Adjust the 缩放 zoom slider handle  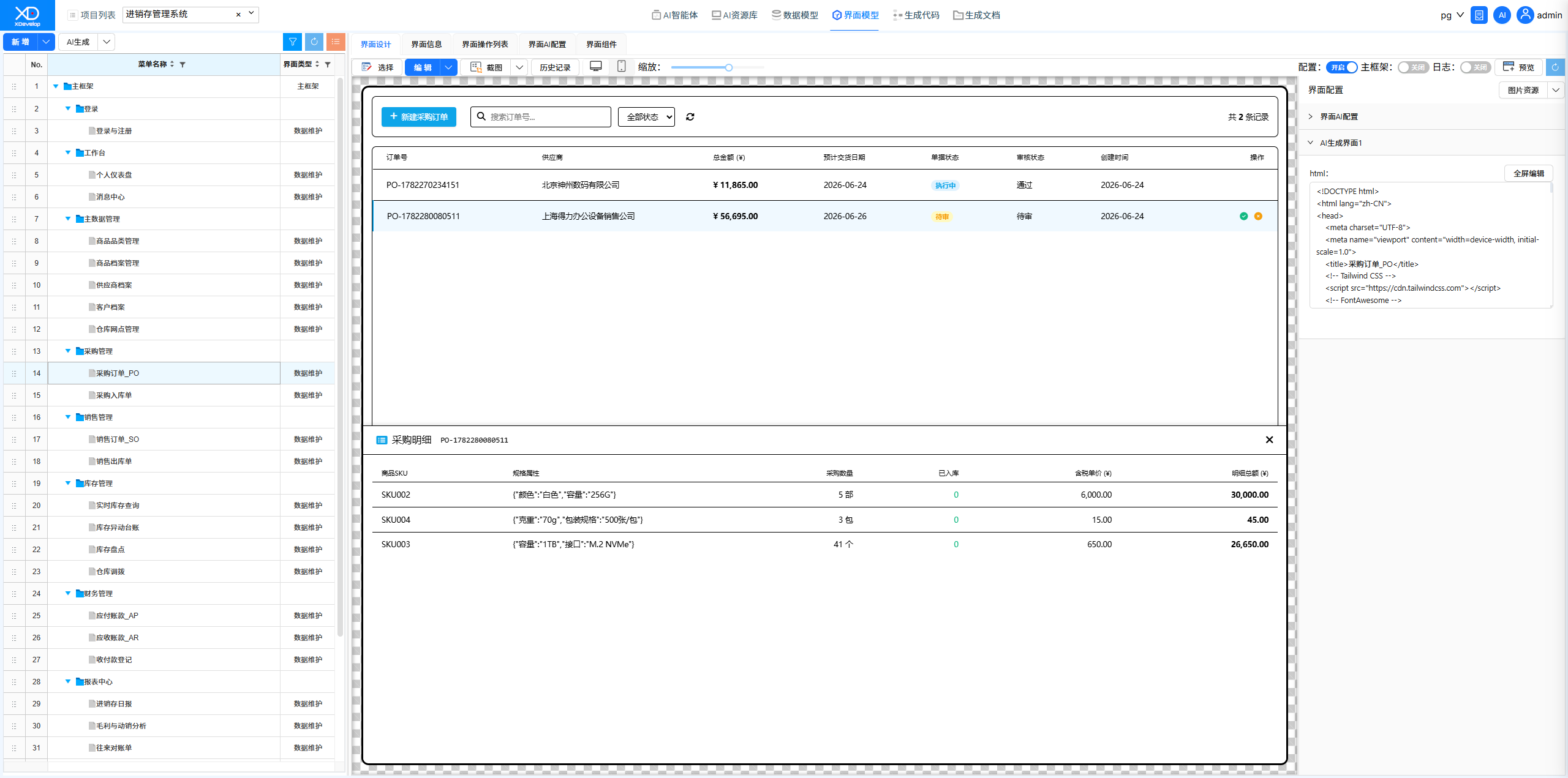tap(729, 67)
